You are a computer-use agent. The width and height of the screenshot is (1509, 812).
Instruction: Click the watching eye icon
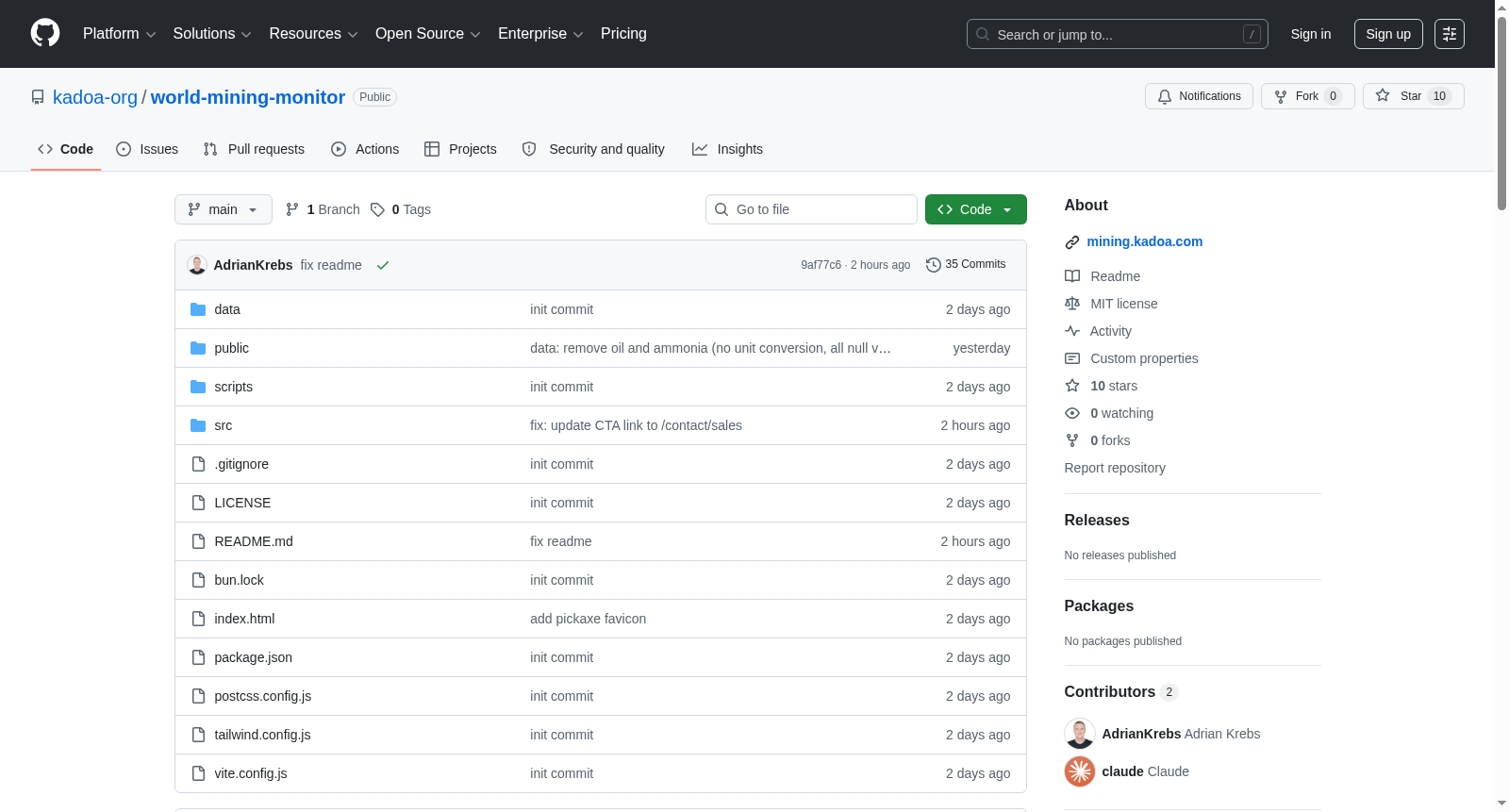pyautogui.click(x=1072, y=413)
